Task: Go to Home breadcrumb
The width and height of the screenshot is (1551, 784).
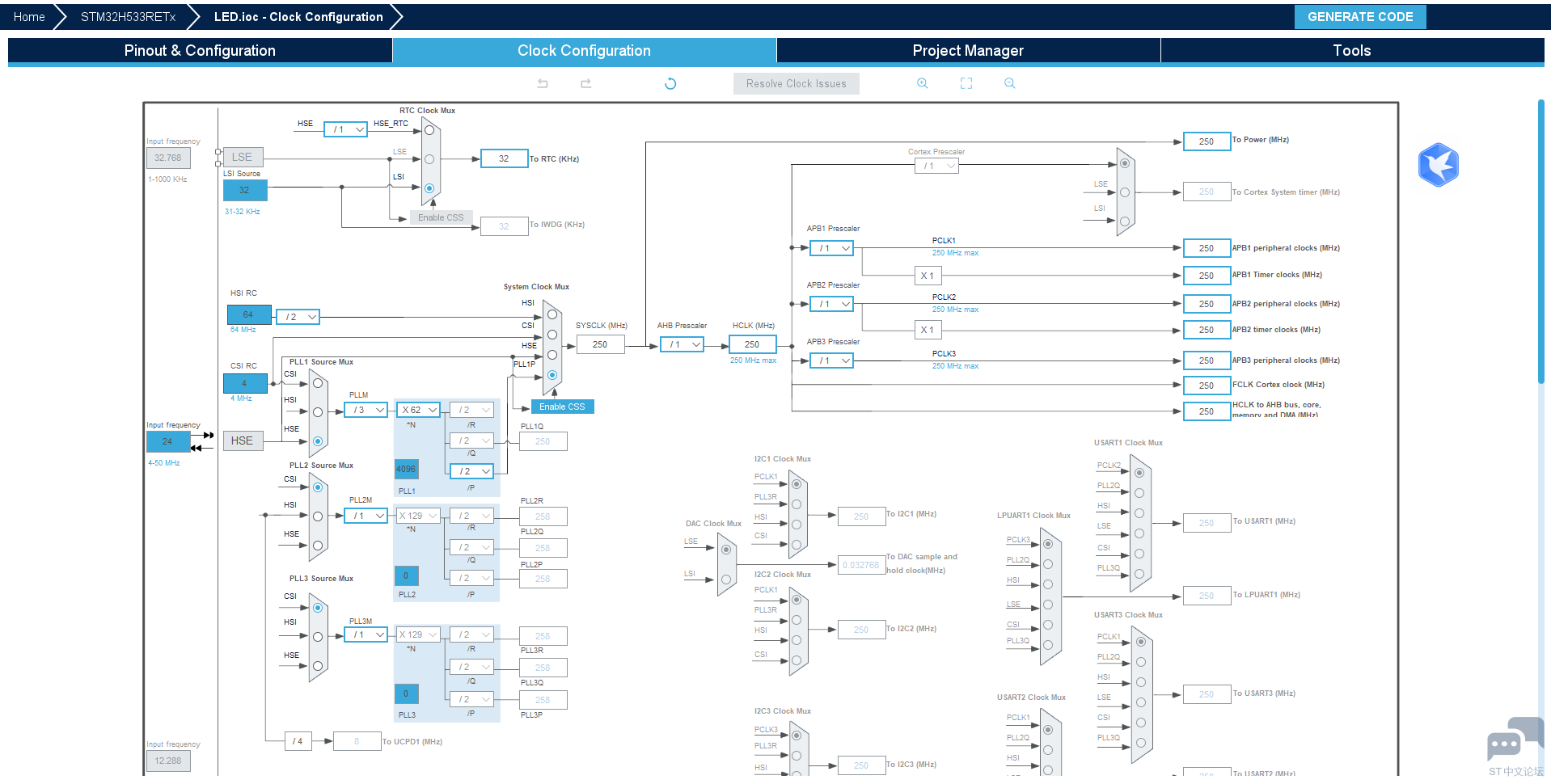Action: 29,17
